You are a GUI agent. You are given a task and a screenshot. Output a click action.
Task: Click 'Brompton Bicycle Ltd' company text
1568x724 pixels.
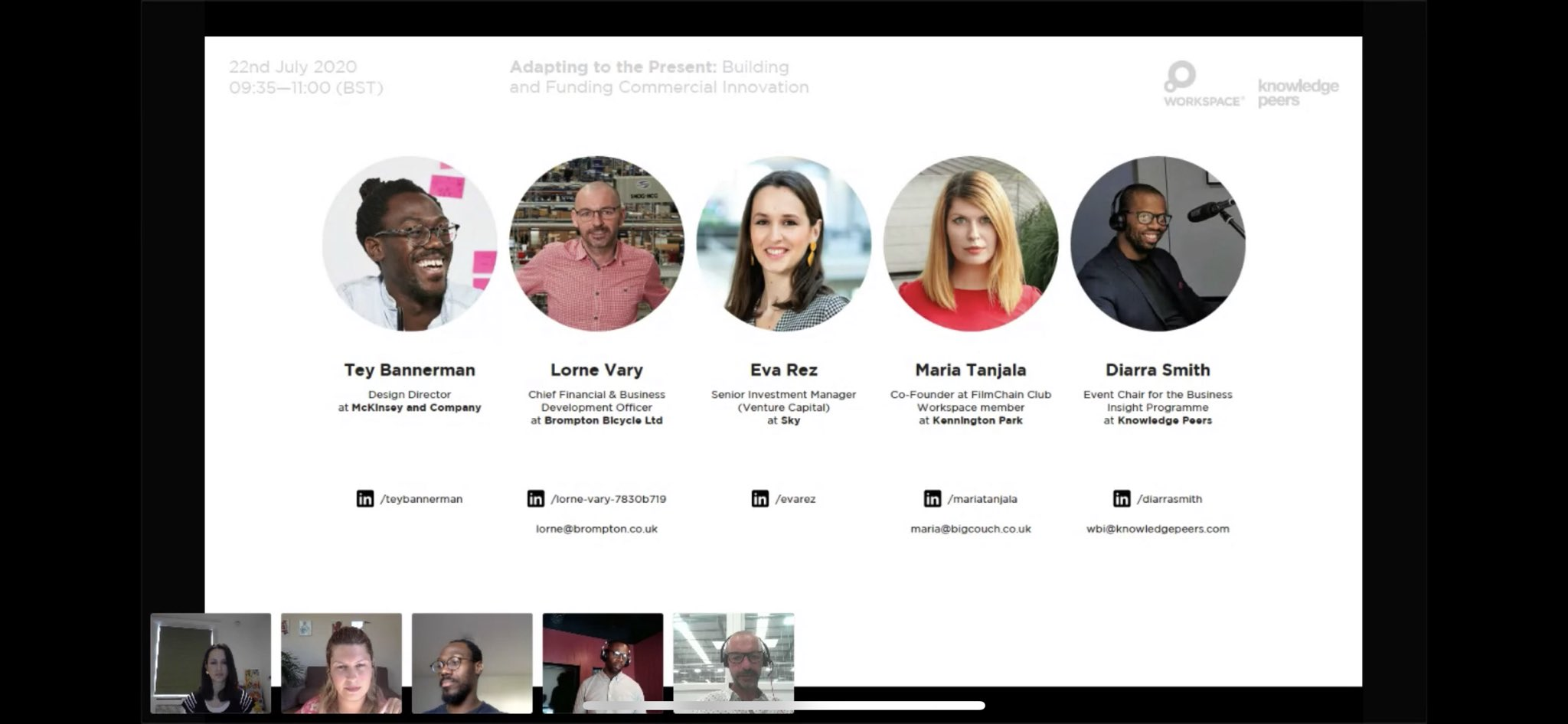[603, 421]
